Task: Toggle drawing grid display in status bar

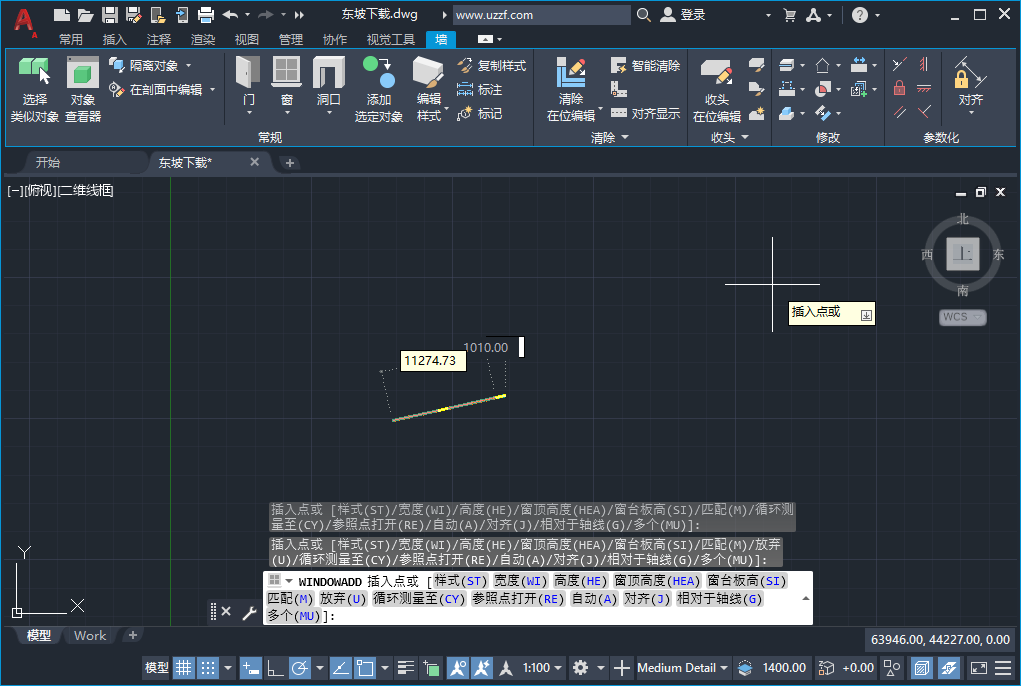Action: (x=184, y=668)
